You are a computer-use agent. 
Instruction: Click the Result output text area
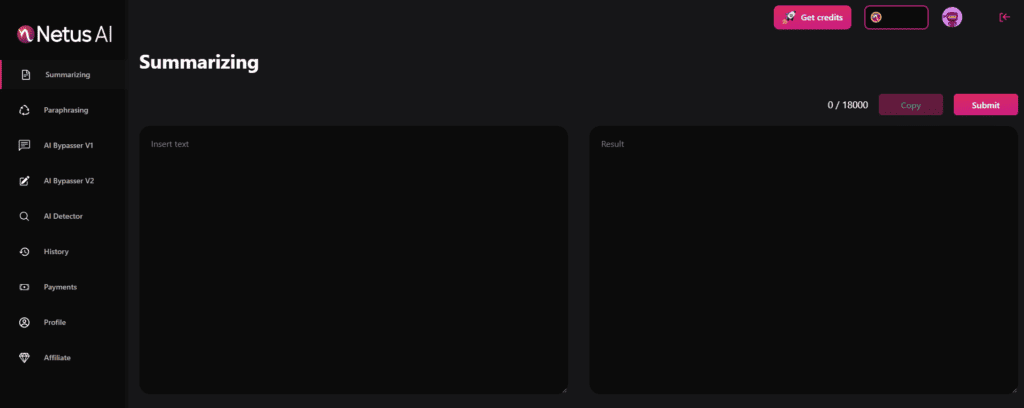803,260
